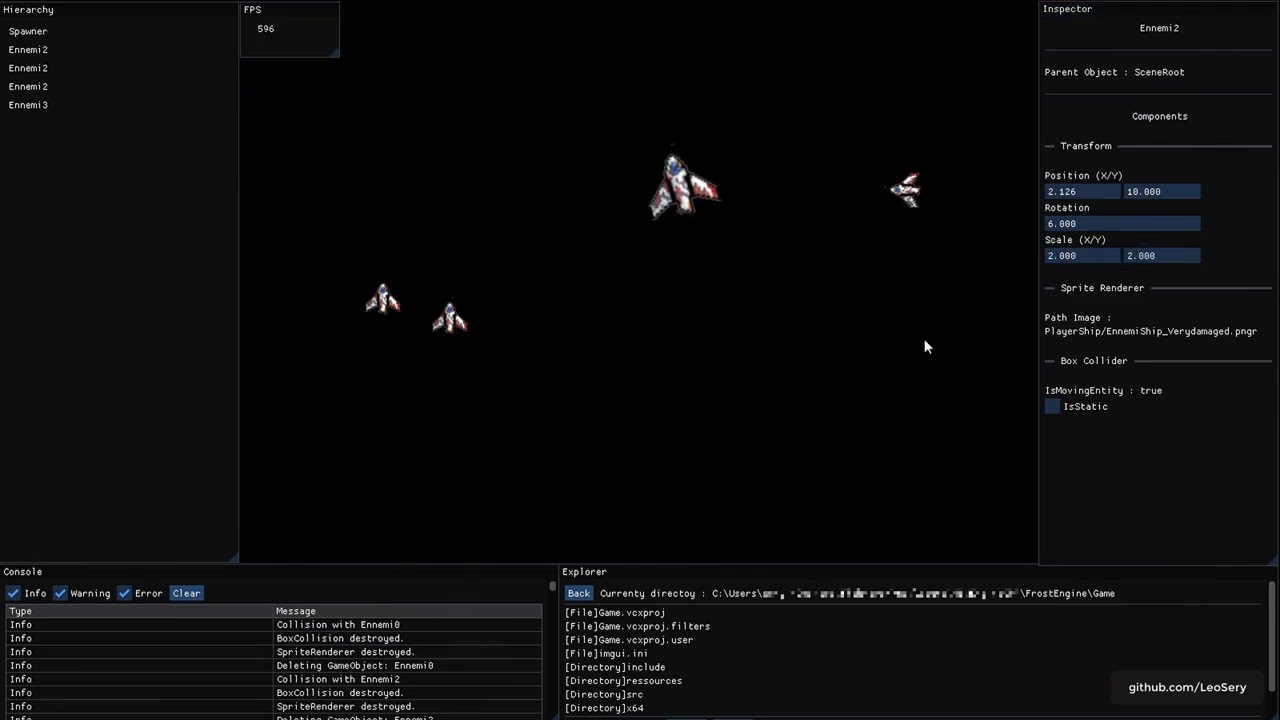Image resolution: width=1280 pixels, height=720 pixels.
Task: Toggle the Warning filter checkbox
Action: (x=60, y=593)
